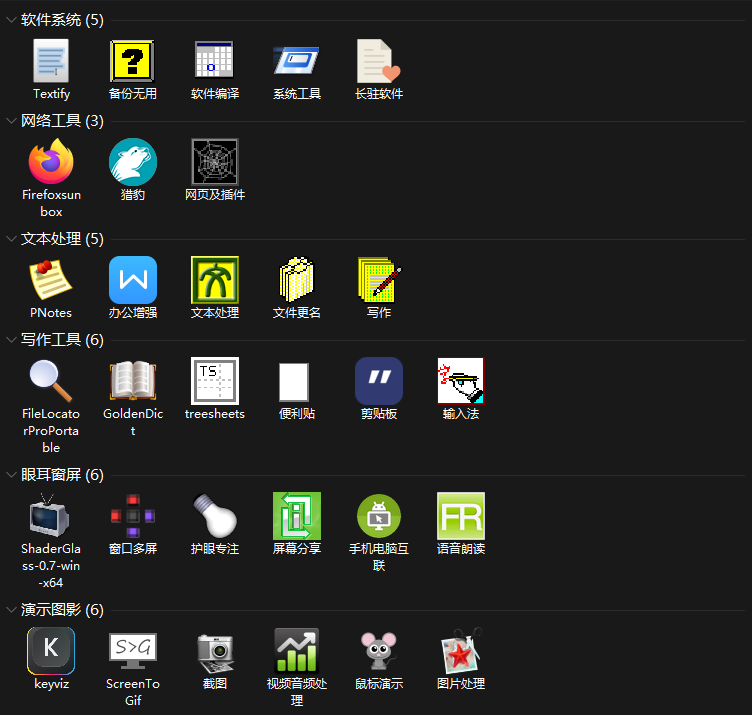
Task: Collapse the 网络工具 (3) group
Action: click(x=11, y=121)
